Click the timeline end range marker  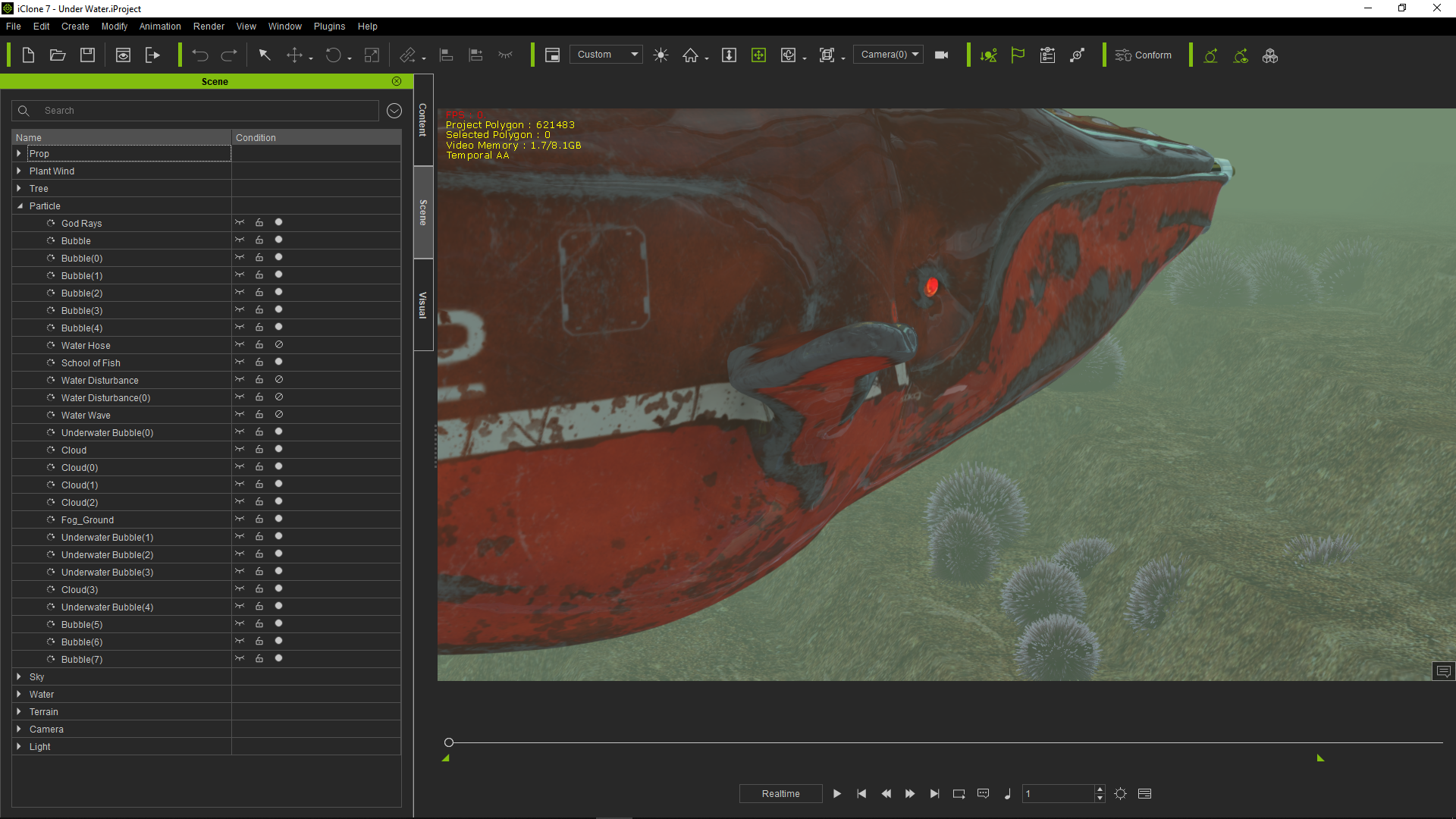(1320, 758)
